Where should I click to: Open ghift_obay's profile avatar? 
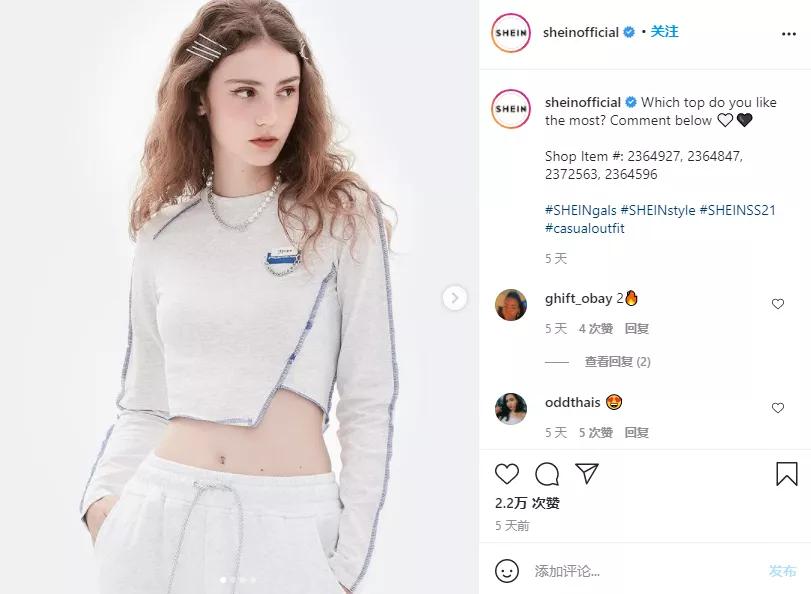click(x=511, y=305)
